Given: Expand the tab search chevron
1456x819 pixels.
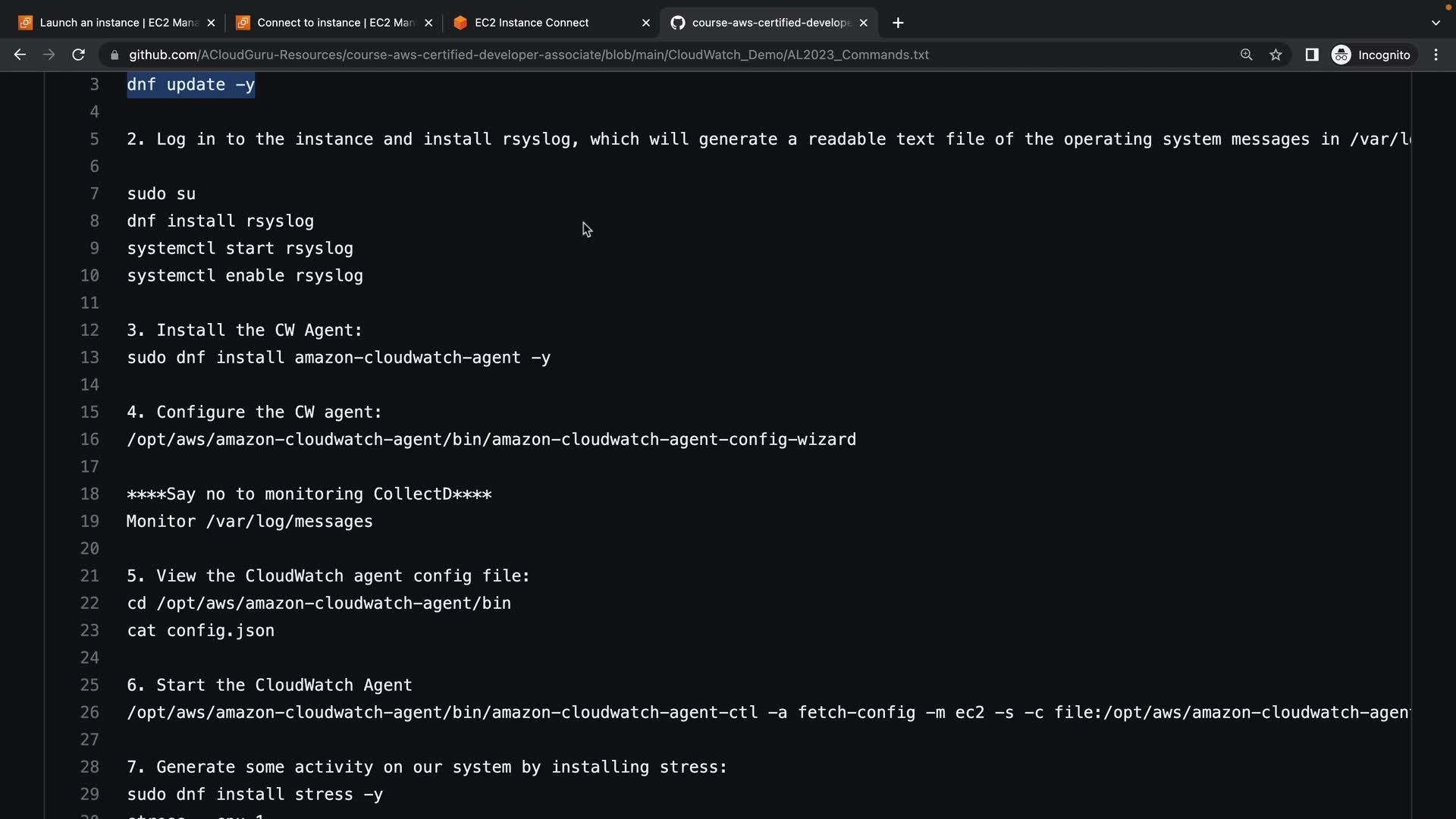Looking at the screenshot, I should pos(1435,23).
